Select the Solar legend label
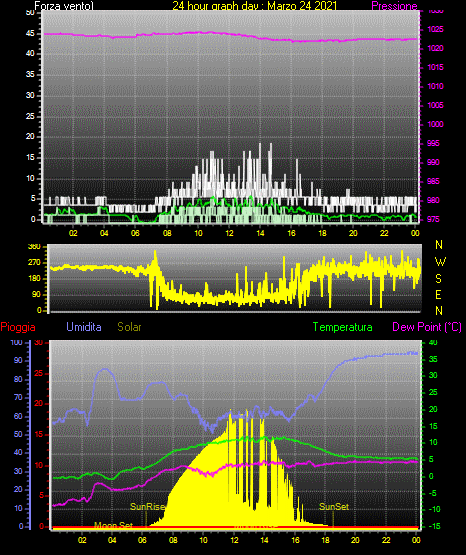This screenshot has width=466, height=555. [x=129, y=327]
